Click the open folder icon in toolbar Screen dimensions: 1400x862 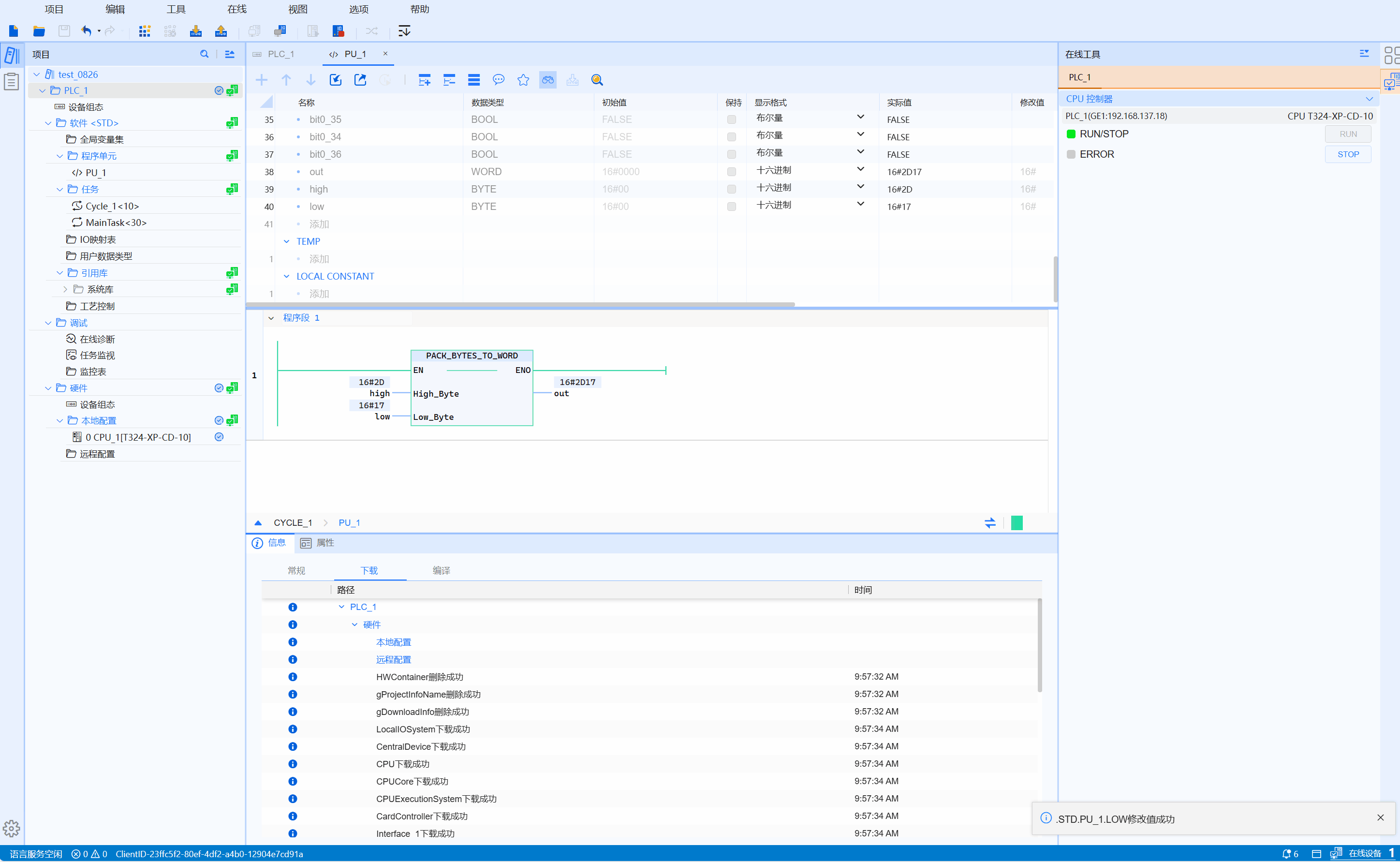(x=39, y=31)
